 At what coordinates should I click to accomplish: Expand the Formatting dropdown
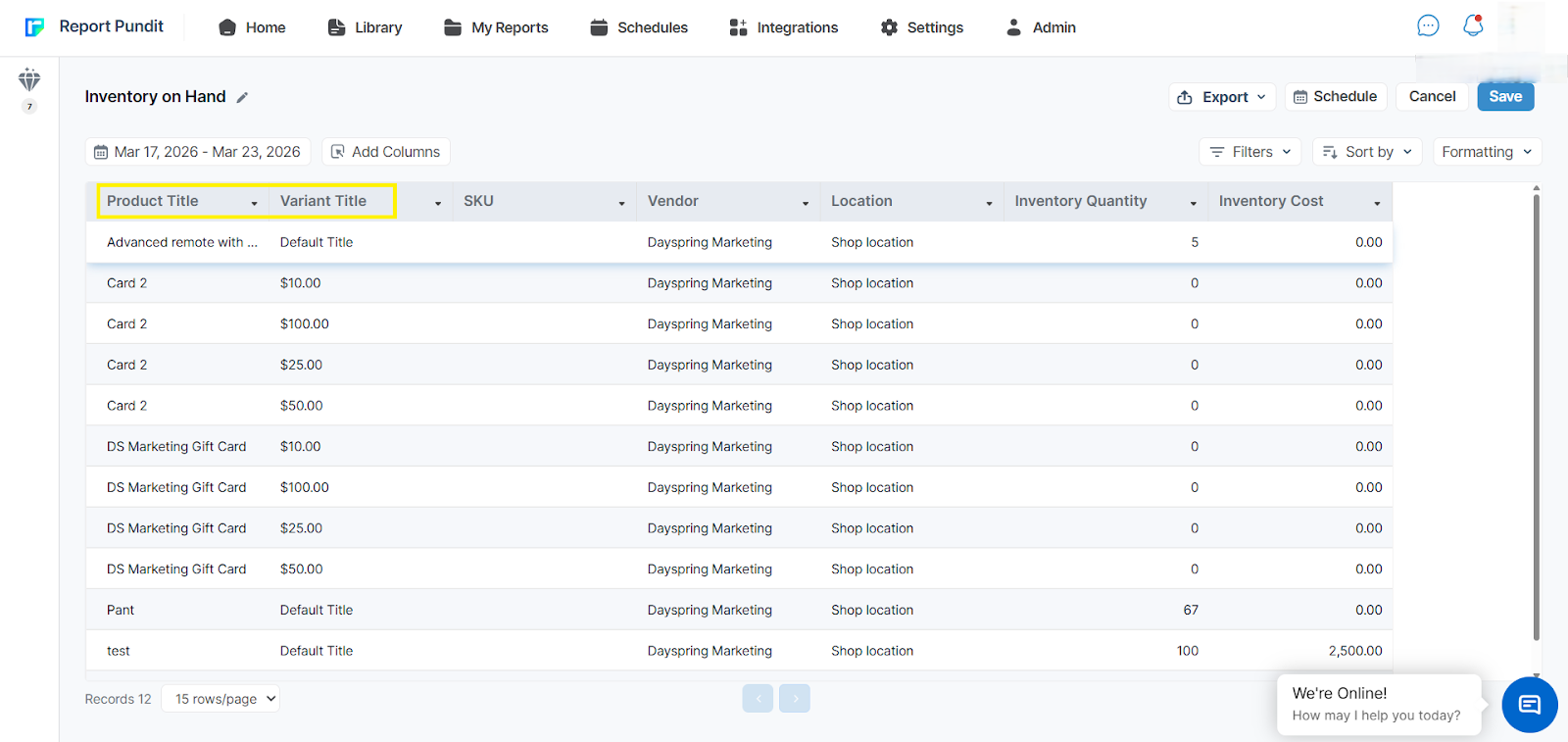(x=1487, y=152)
